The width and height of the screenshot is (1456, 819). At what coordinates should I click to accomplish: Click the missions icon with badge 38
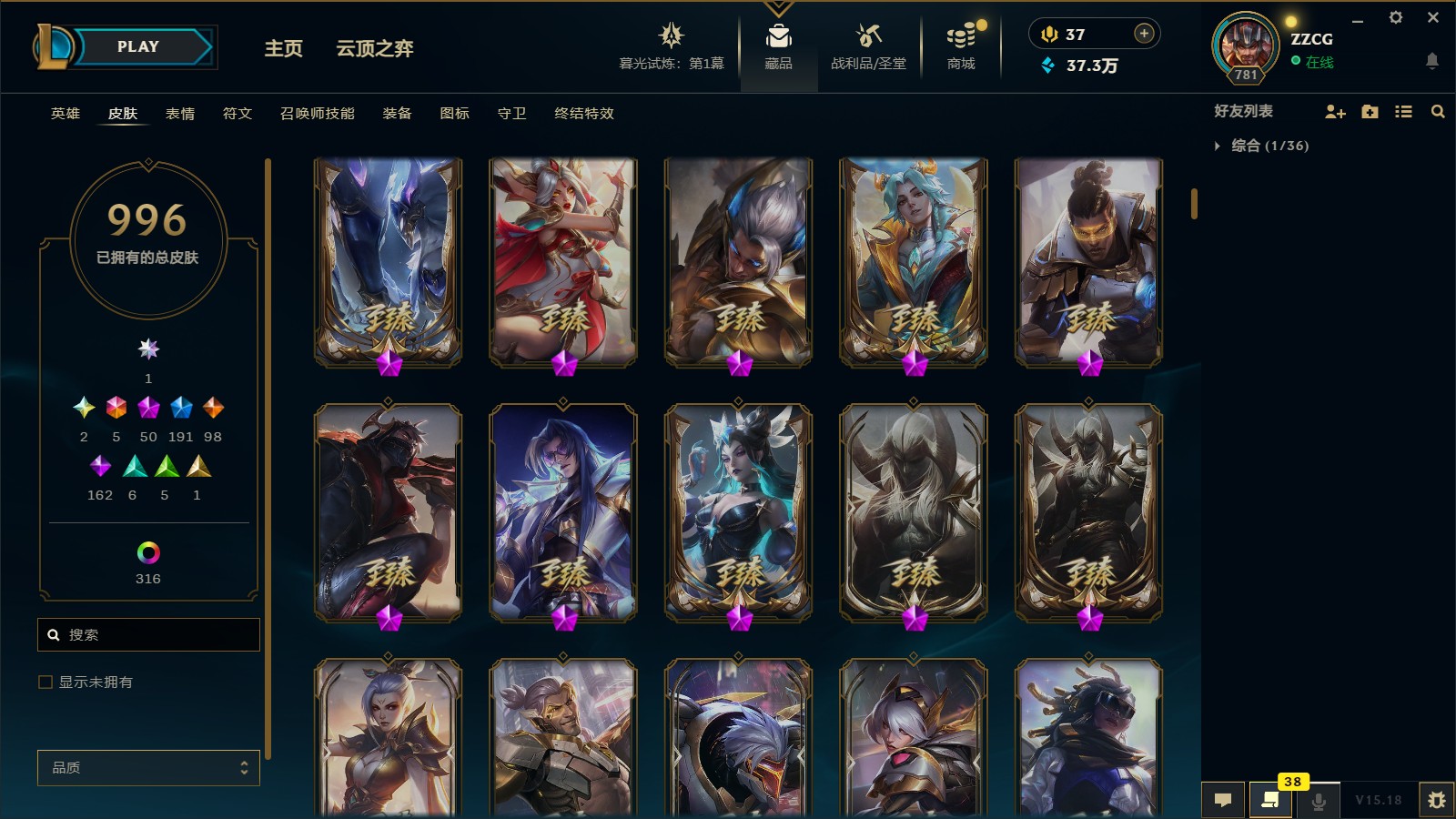[1270, 800]
